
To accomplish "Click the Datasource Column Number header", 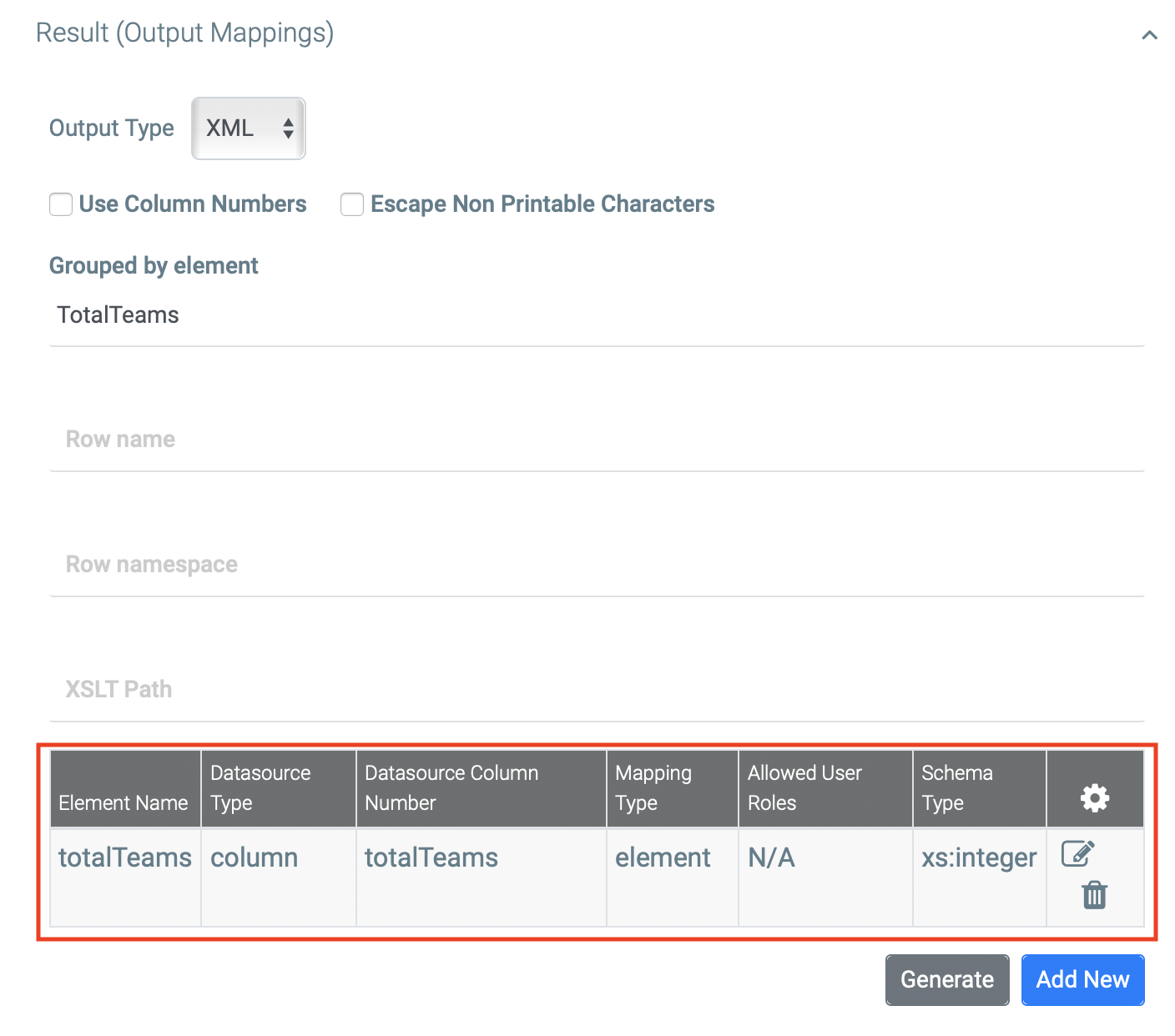I will (x=482, y=789).
